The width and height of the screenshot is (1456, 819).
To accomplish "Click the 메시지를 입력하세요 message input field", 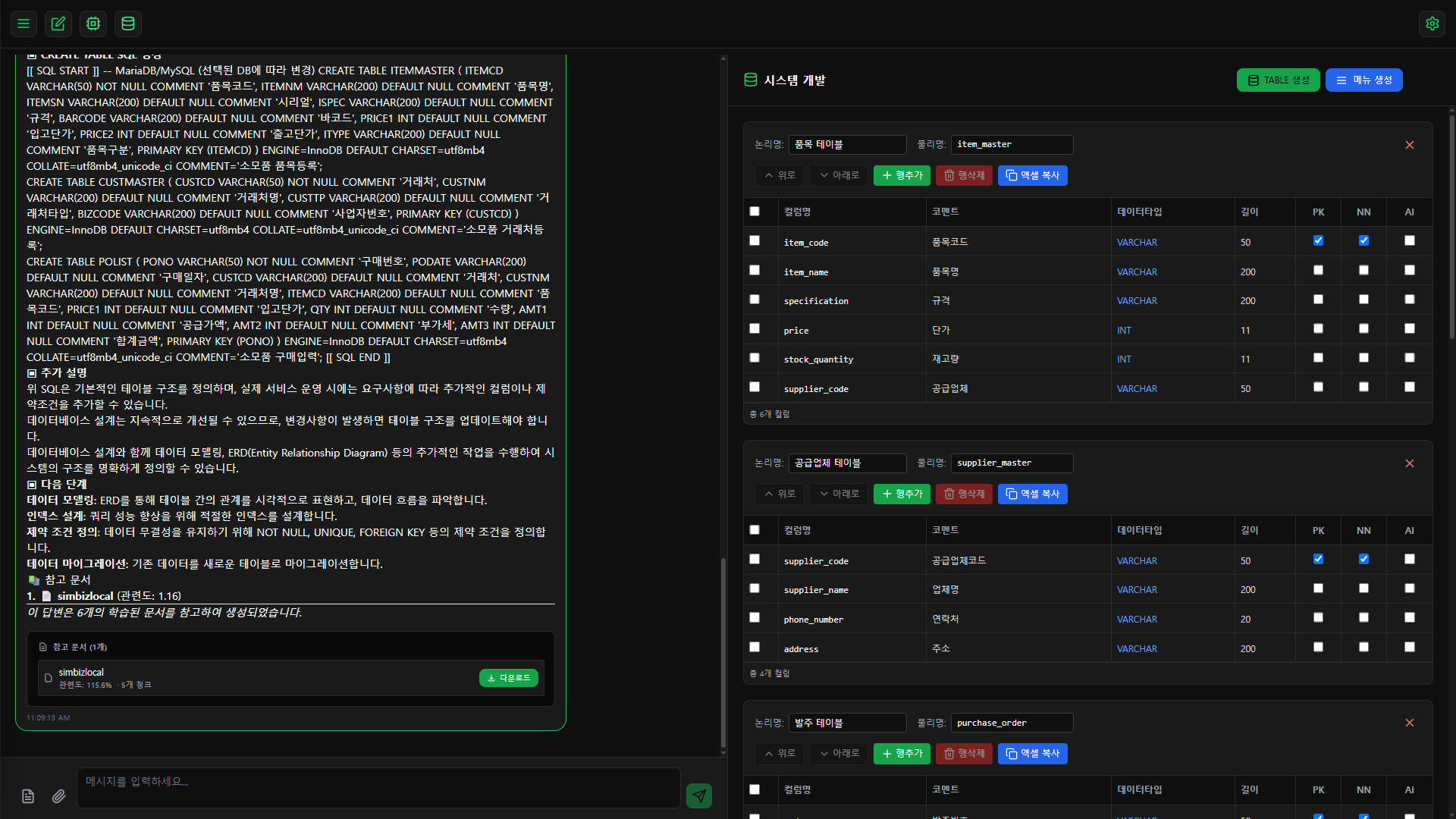I will point(378,788).
